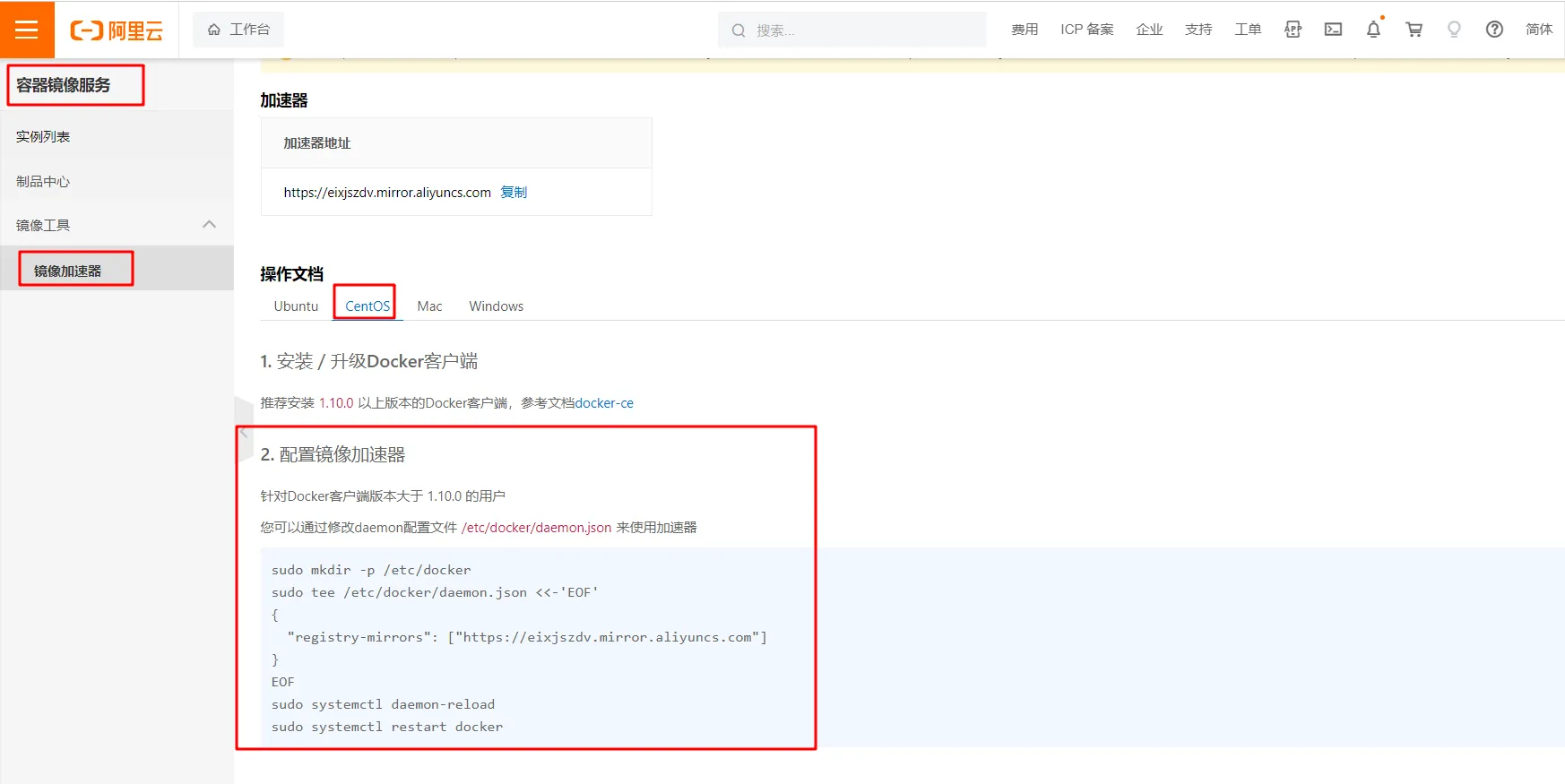
Task: Switch to the CentOS tab
Action: click(x=367, y=306)
